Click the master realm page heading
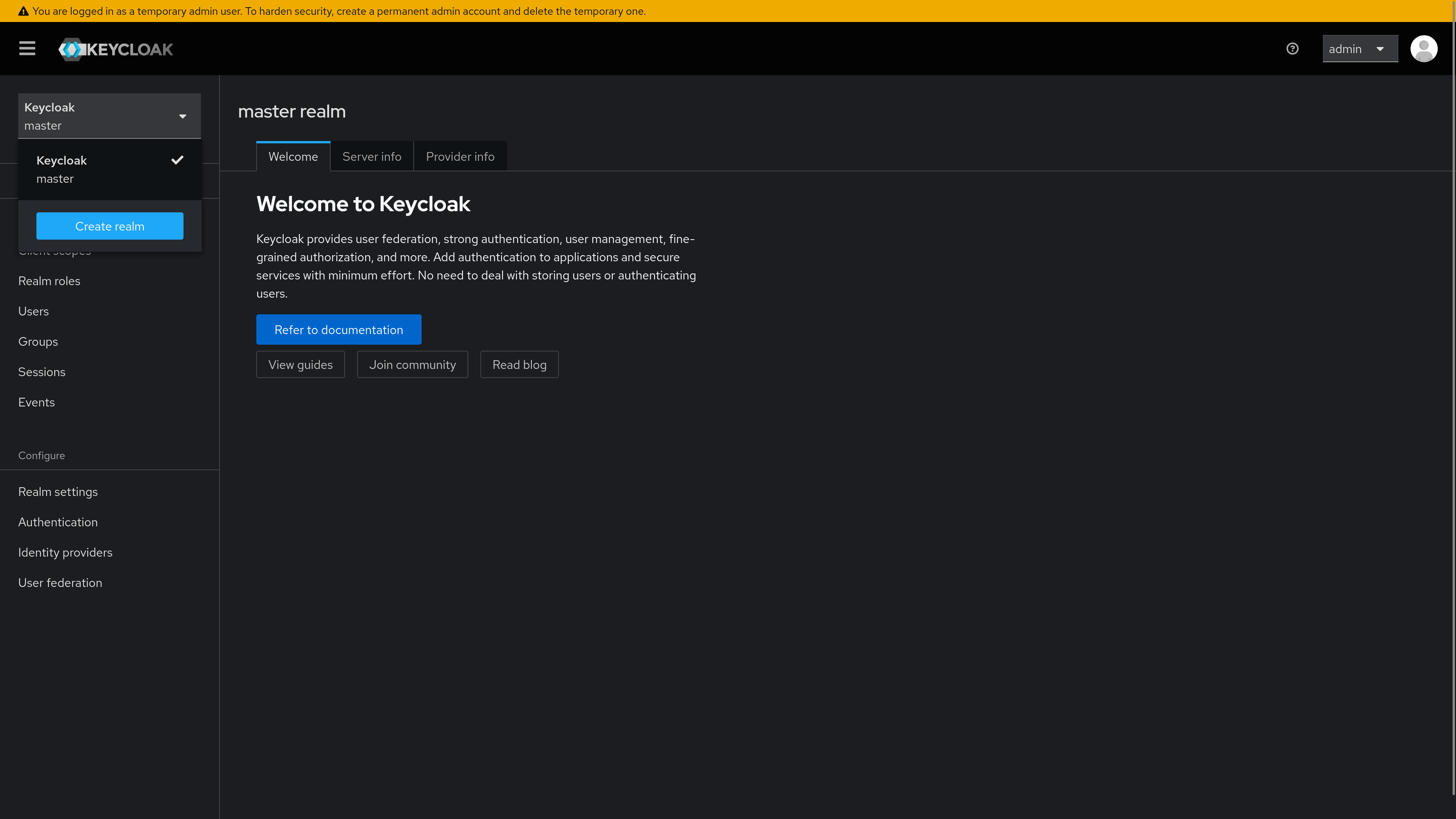 tap(292, 111)
